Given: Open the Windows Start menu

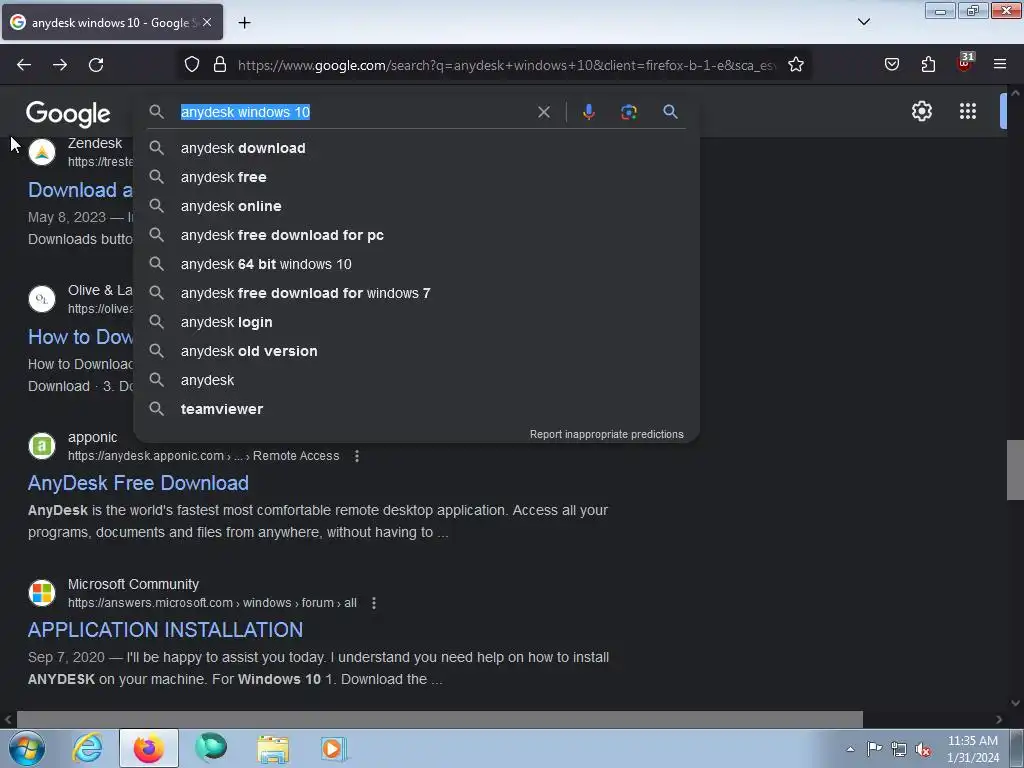Looking at the screenshot, I should tap(27, 748).
